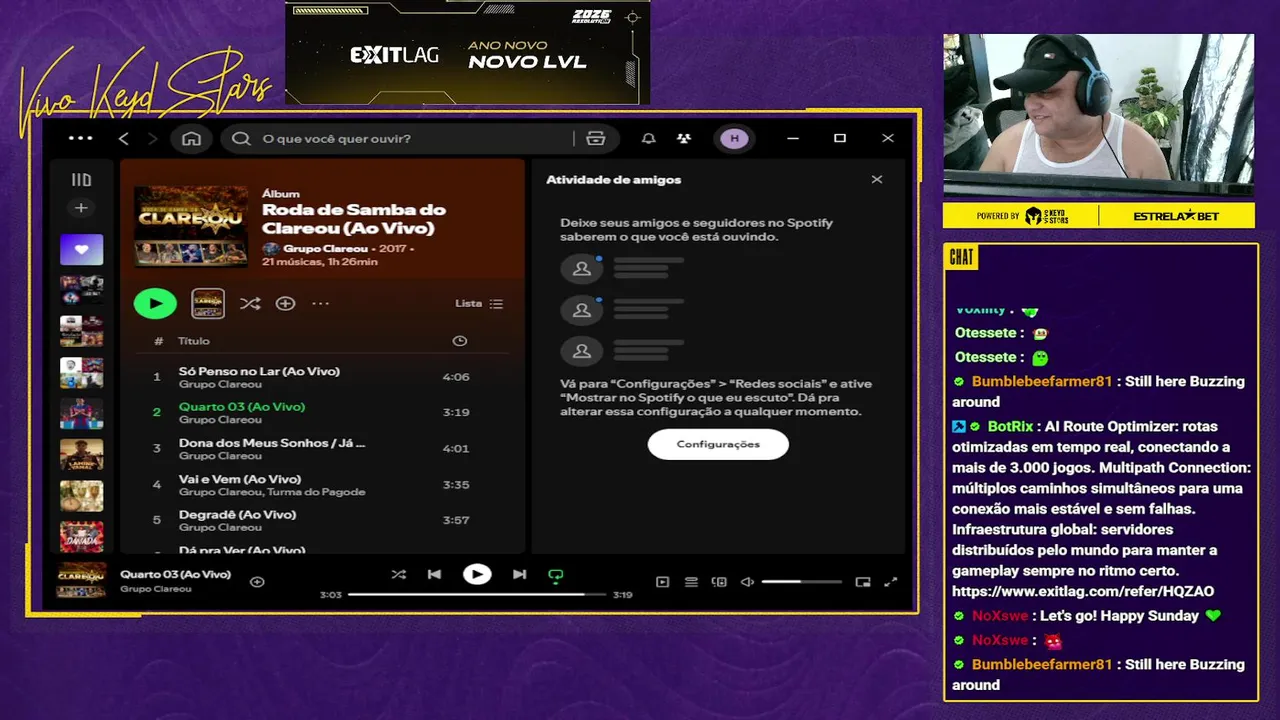Click now-playing cover art in bottom bar
This screenshot has width=1280, height=720.
[x=81, y=580]
